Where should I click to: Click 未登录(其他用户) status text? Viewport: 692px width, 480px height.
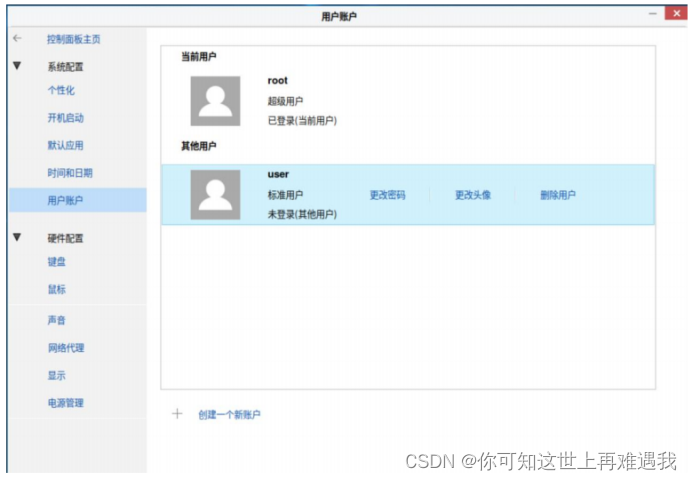tap(302, 214)
